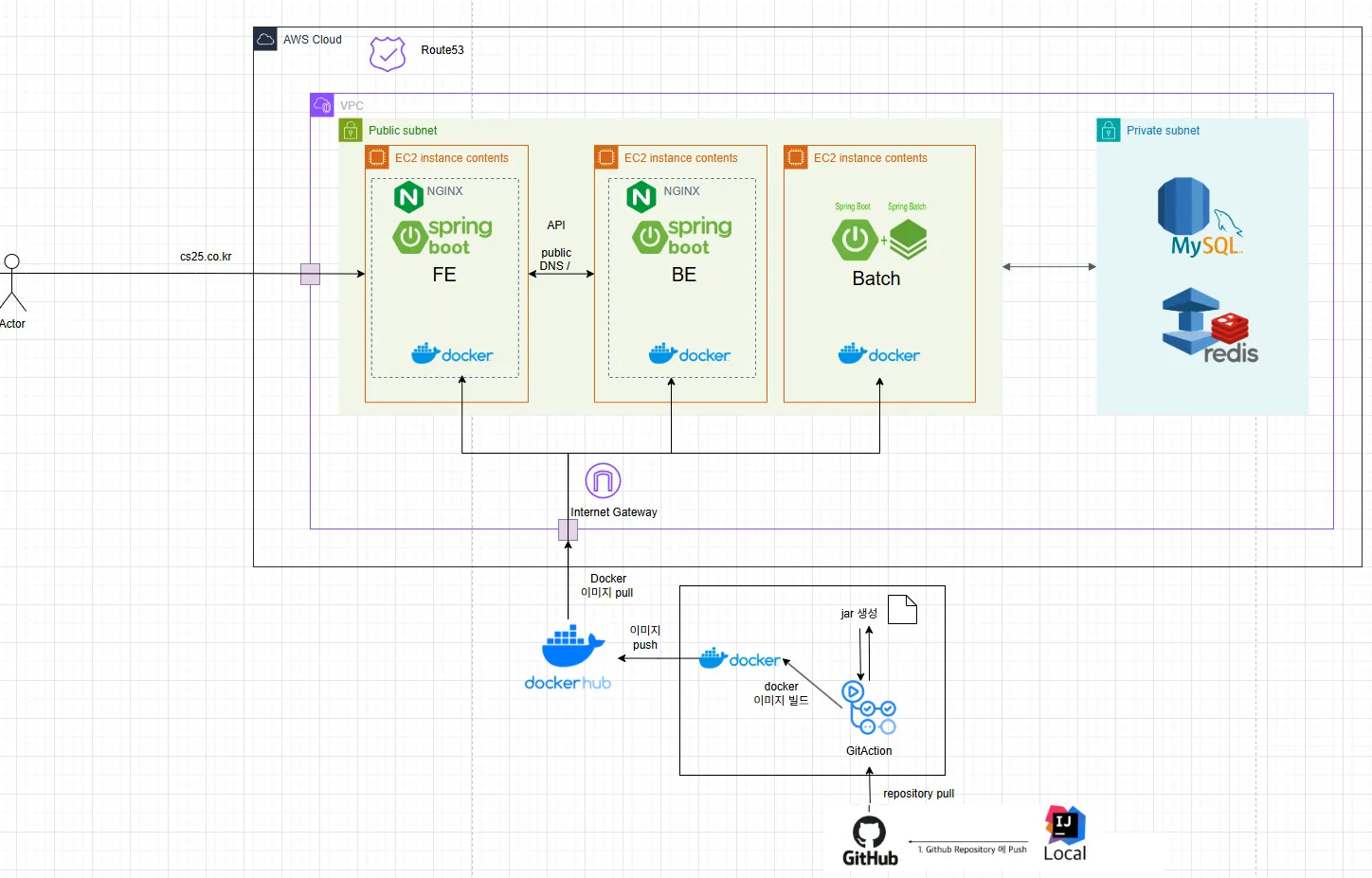Select the small 'Spring Boot' caption above Batch
The width and height of the screenshot is (1372, 878).
pos(853,206)
